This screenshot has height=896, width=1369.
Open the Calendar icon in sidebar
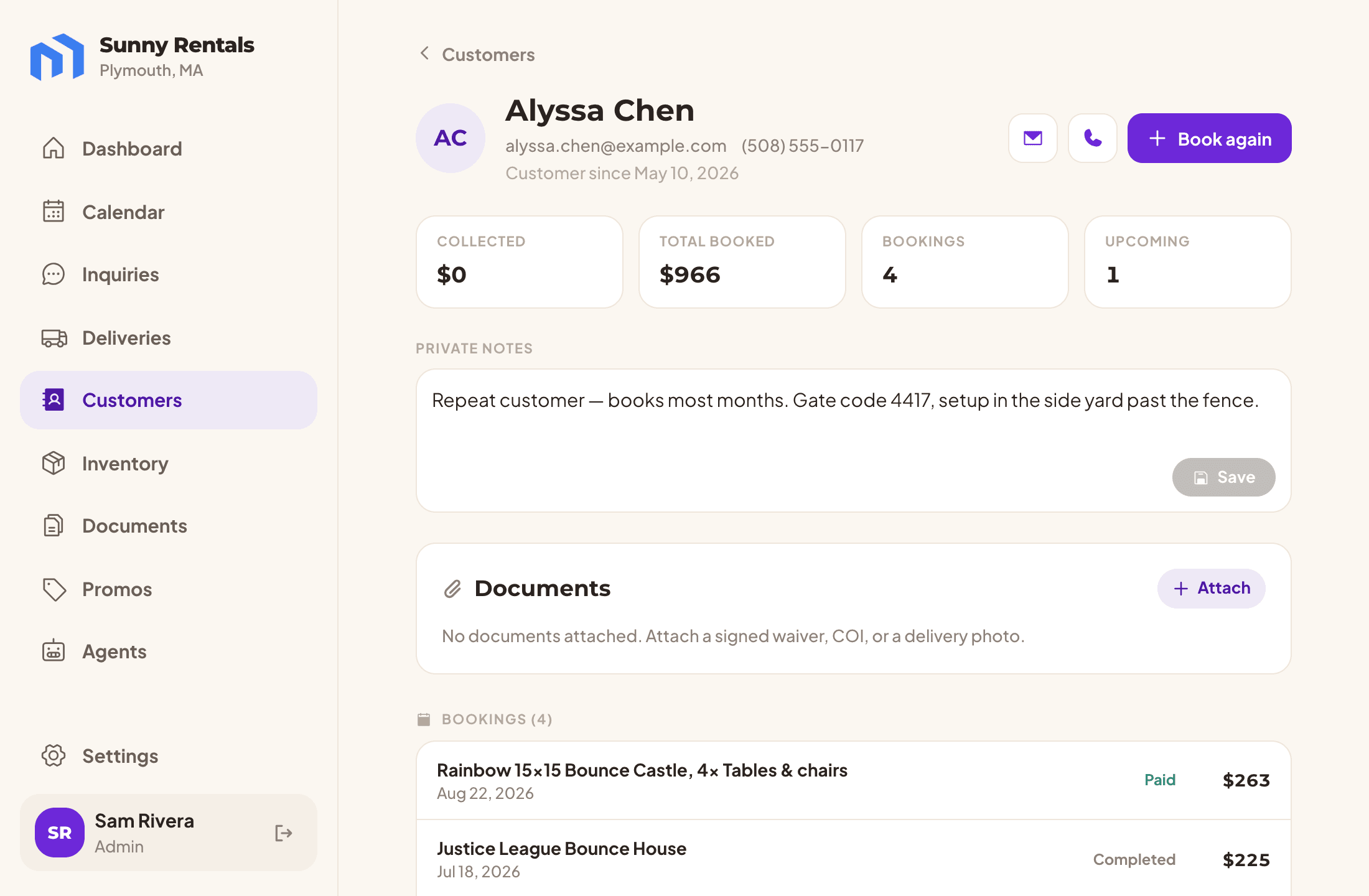coord(54,212)
